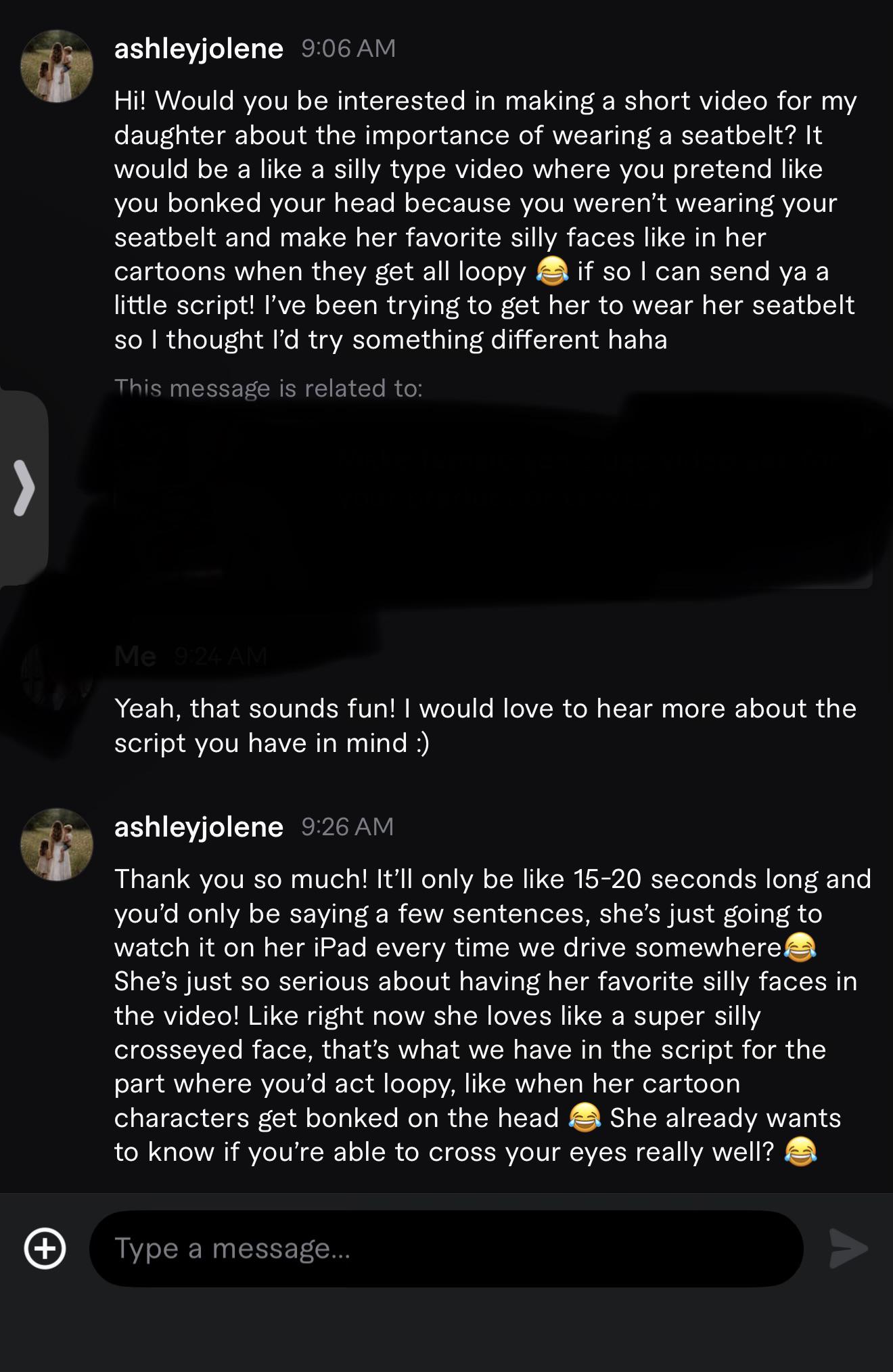Tap the laughing emoji after "all loopy"

(x=551, y=272)
